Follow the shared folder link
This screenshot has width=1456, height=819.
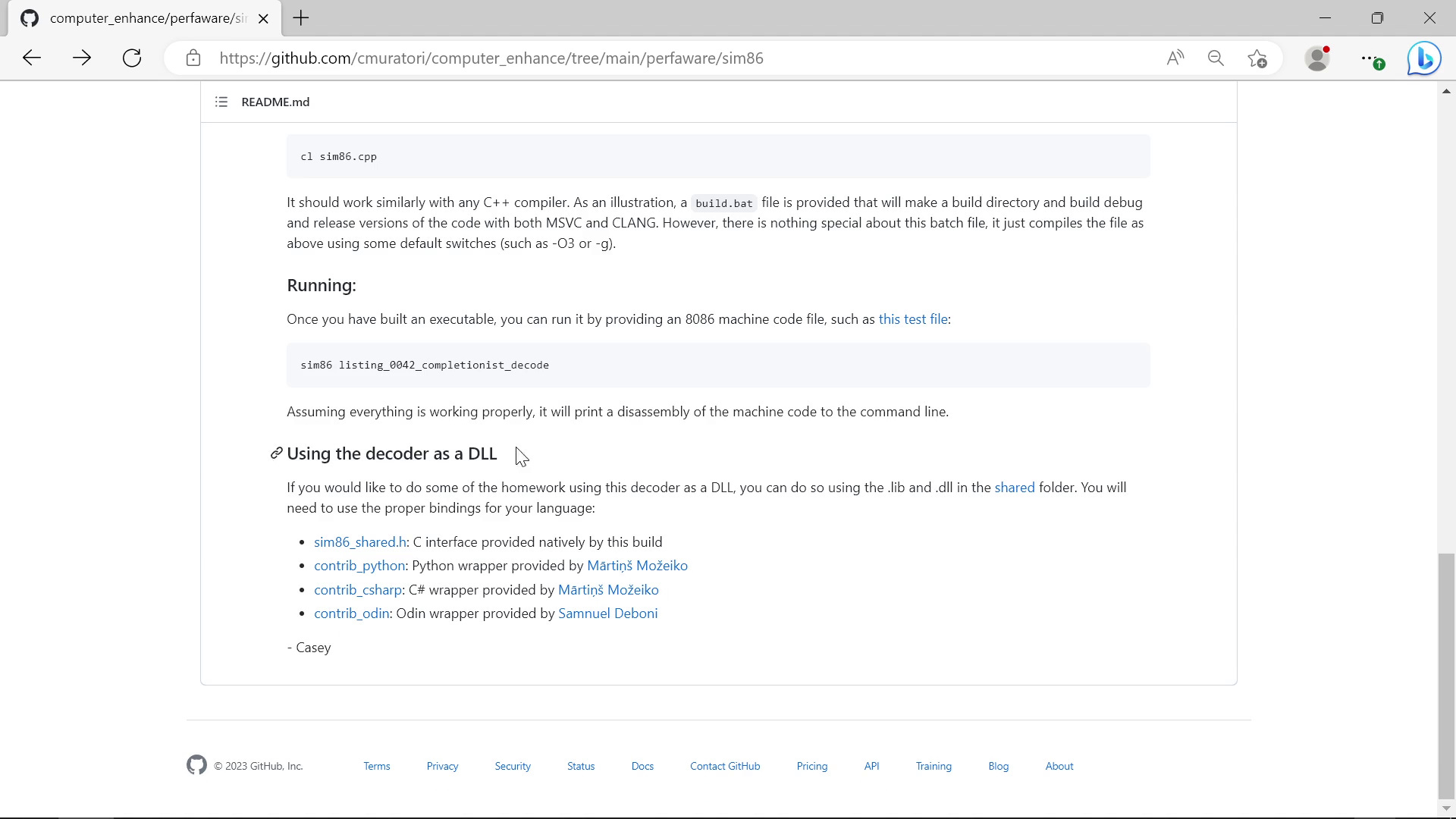[x=1015, y=487]
